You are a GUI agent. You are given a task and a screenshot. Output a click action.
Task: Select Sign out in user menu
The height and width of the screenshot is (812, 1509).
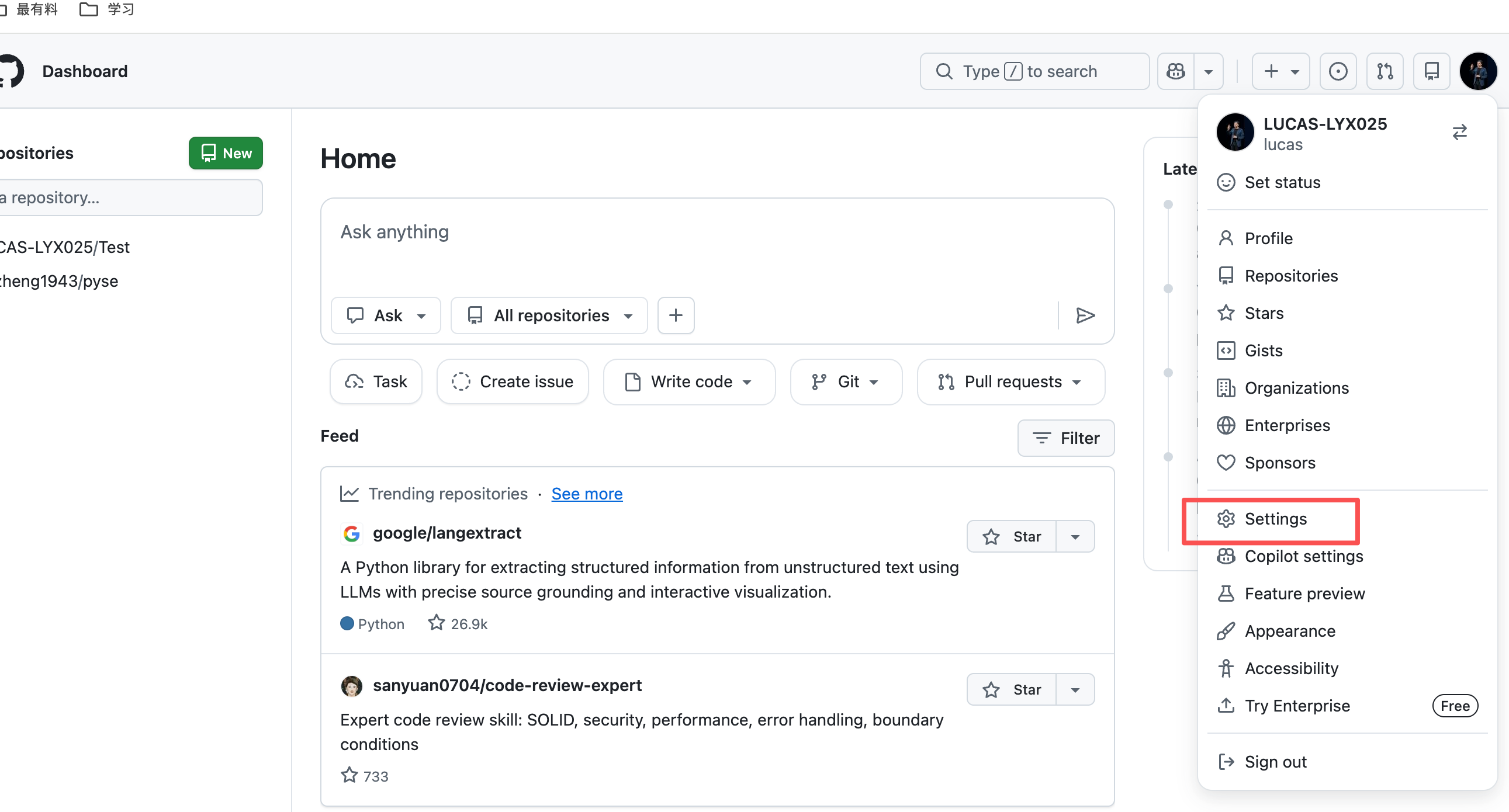tap(1275, 762)
